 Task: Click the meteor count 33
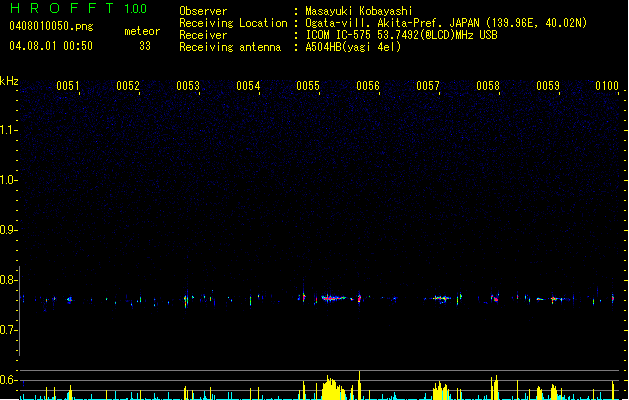click(x=145, y=46)
